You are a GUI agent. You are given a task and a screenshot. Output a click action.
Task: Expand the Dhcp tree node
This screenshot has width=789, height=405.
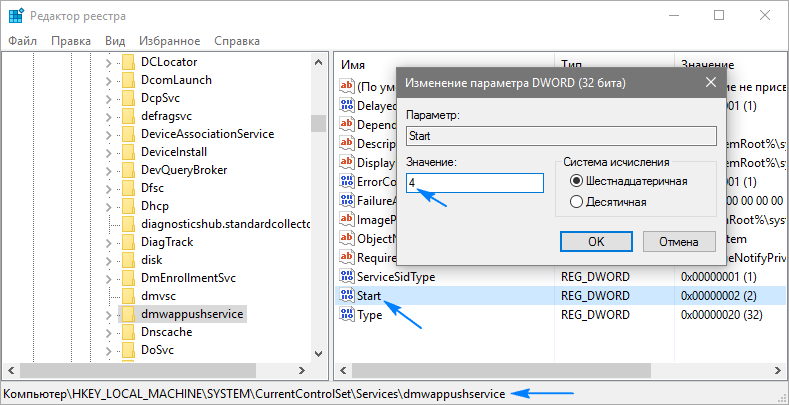click(108, 207)
